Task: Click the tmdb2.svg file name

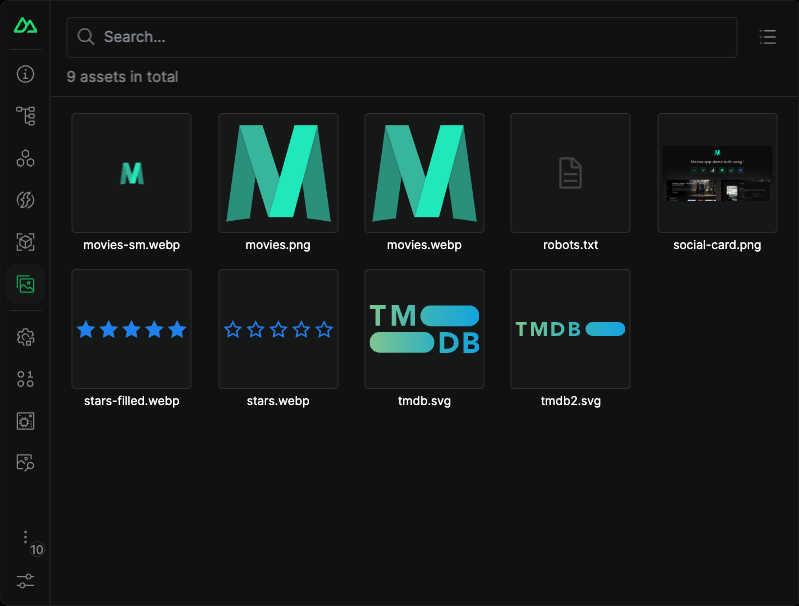Action: click(571, 401)
